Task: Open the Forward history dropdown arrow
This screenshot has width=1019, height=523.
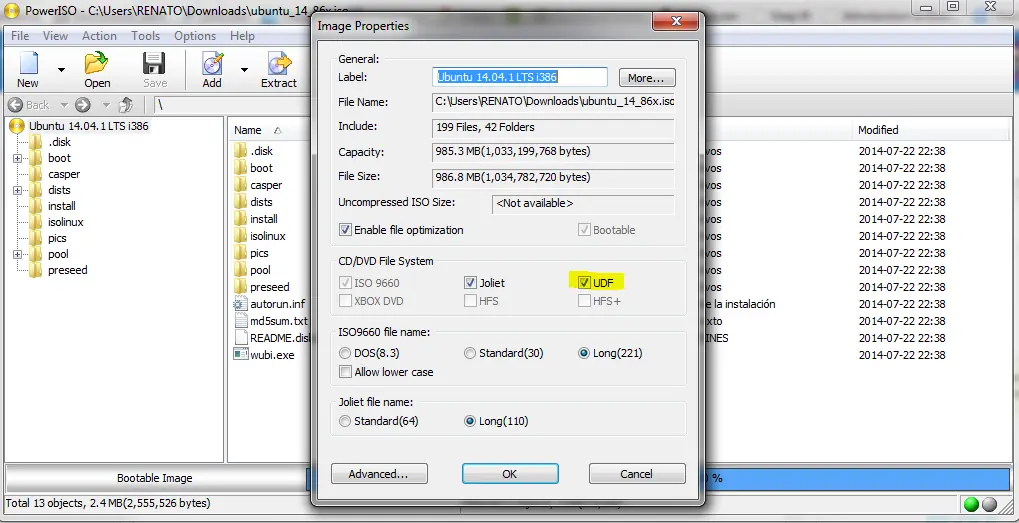Action: (x=107, y=105)
